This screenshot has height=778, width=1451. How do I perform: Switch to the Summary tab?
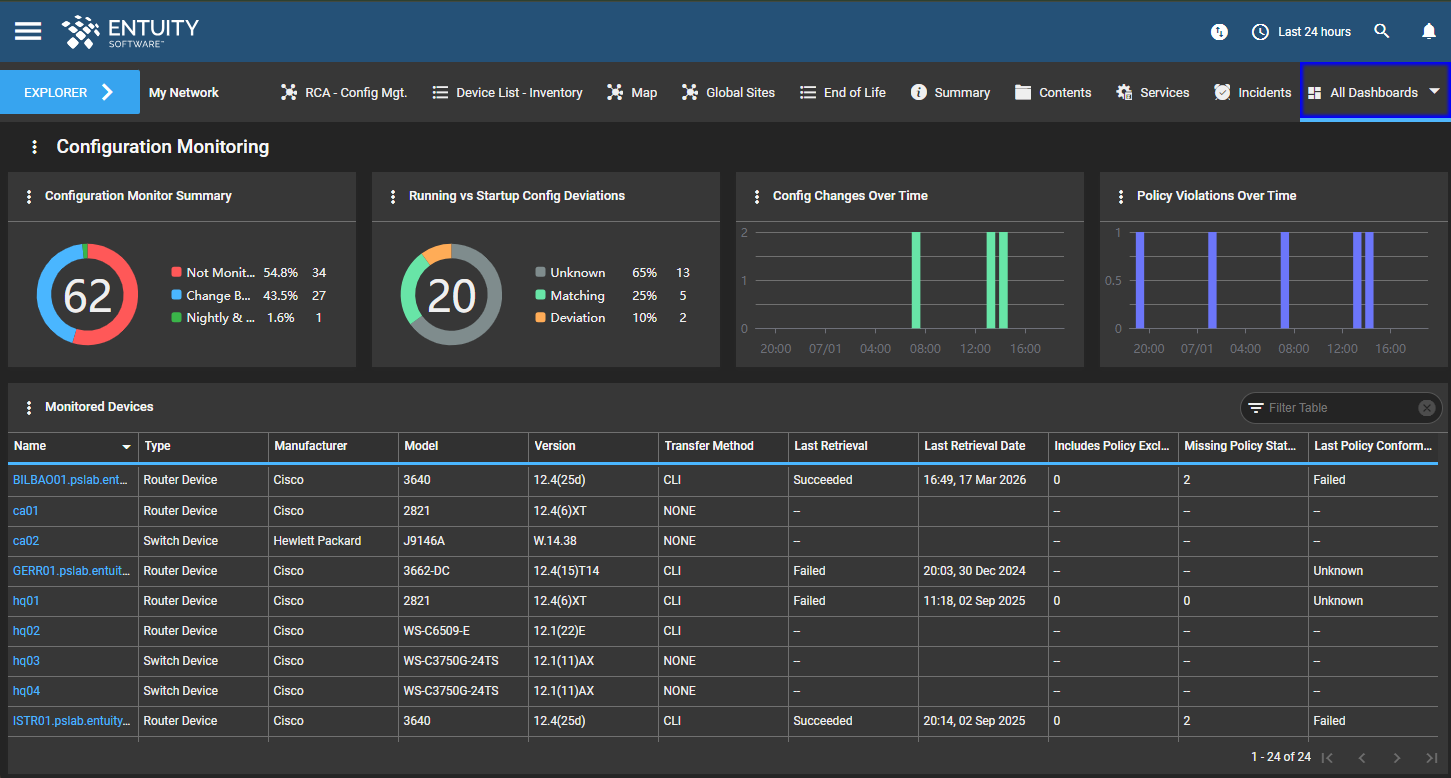pos(950,92)
